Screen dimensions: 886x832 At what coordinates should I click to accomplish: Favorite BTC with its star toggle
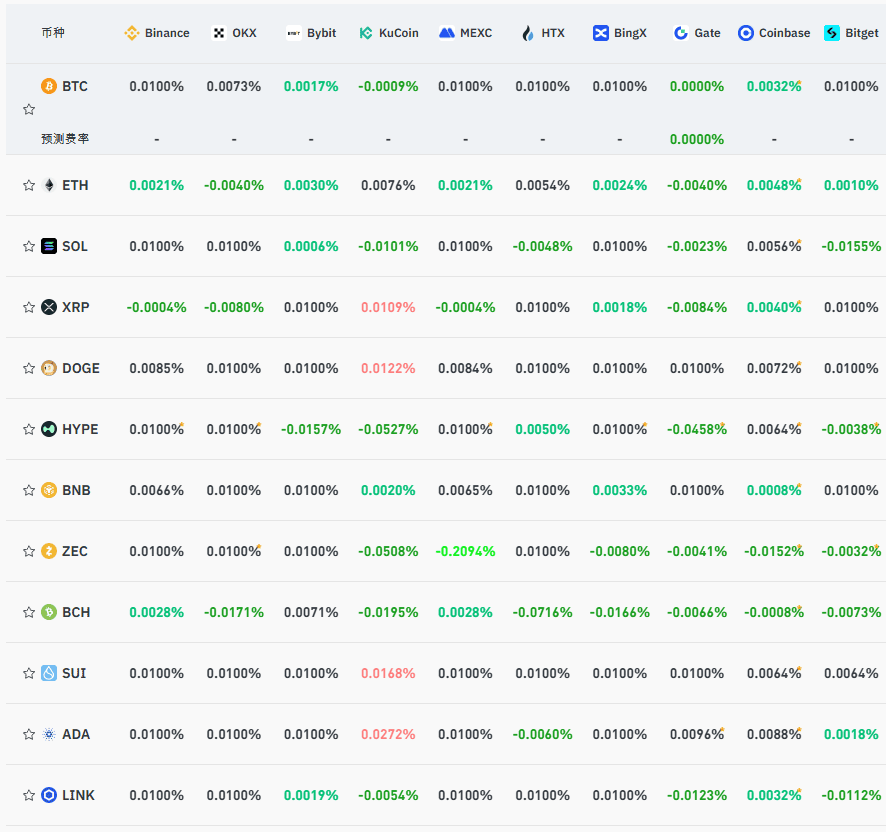point(29,110)
